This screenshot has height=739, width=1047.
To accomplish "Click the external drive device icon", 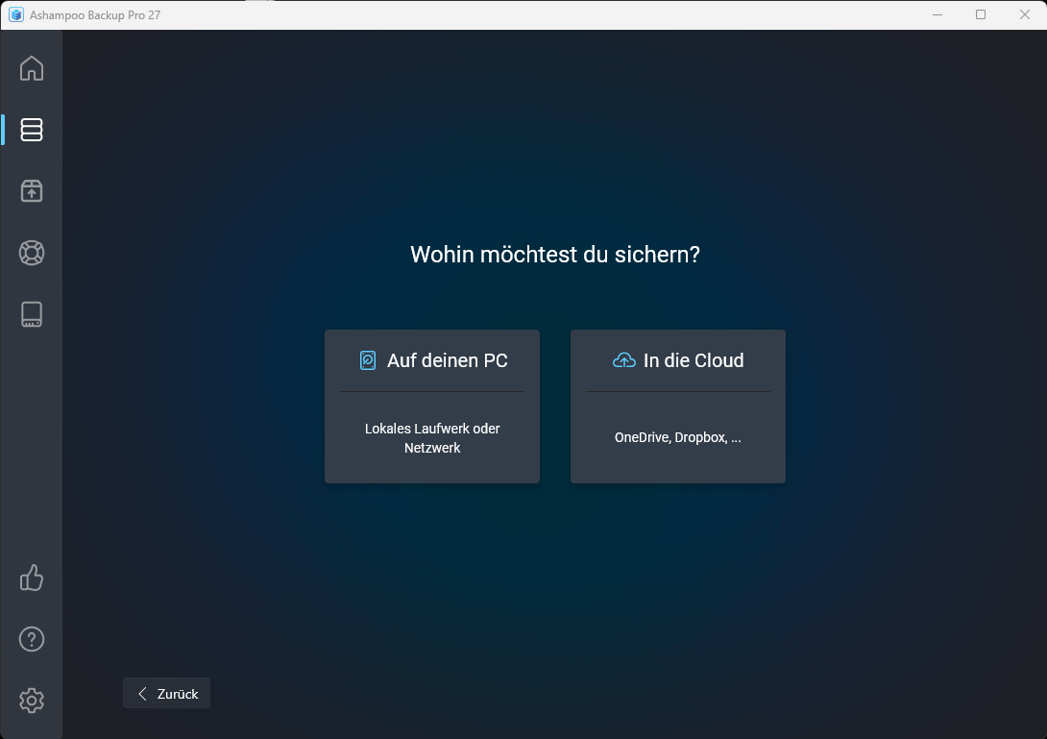I will (31, 314).
